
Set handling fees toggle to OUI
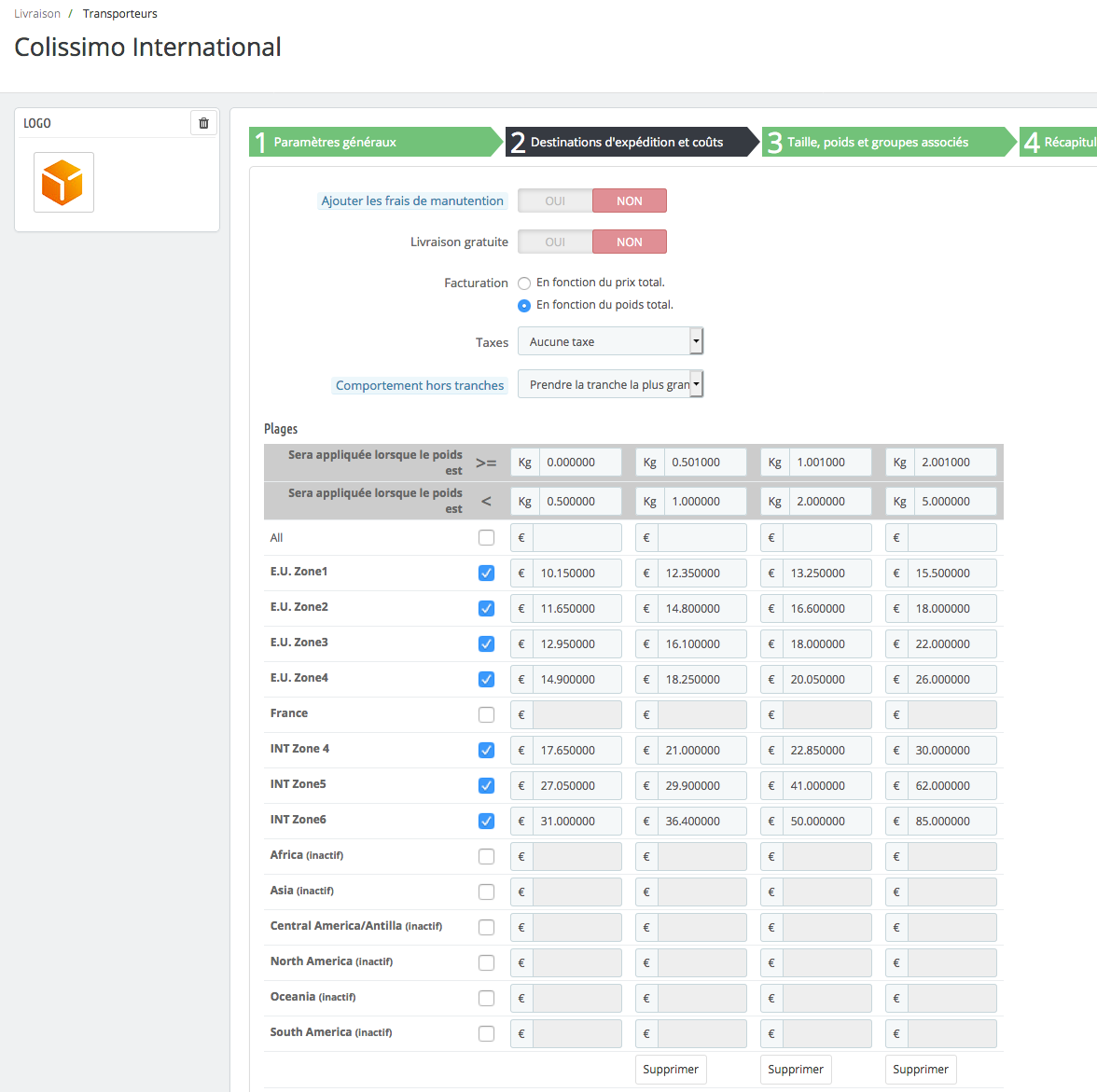556,200
